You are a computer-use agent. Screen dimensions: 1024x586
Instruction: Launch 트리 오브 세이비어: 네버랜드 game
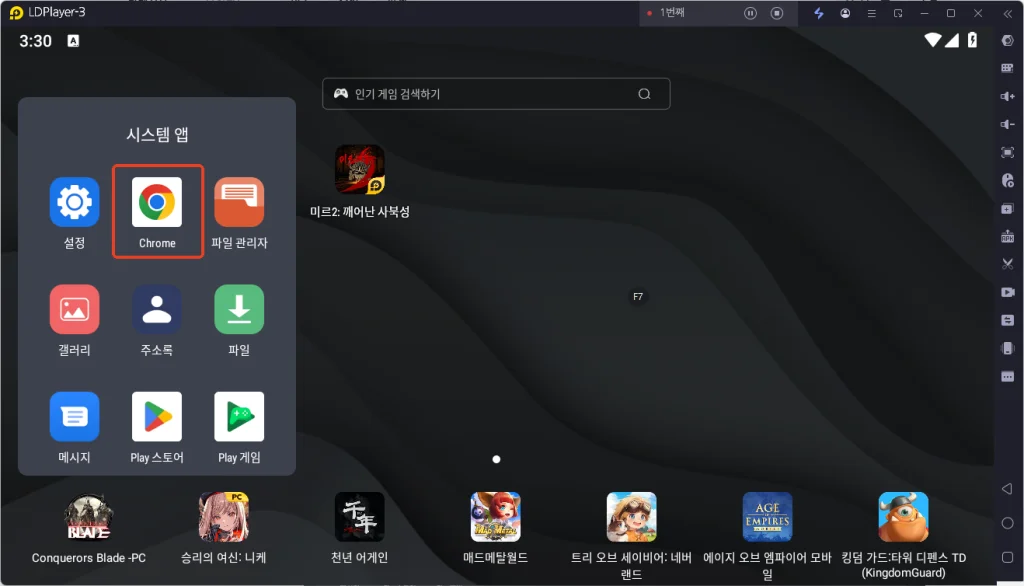(632, 517)
